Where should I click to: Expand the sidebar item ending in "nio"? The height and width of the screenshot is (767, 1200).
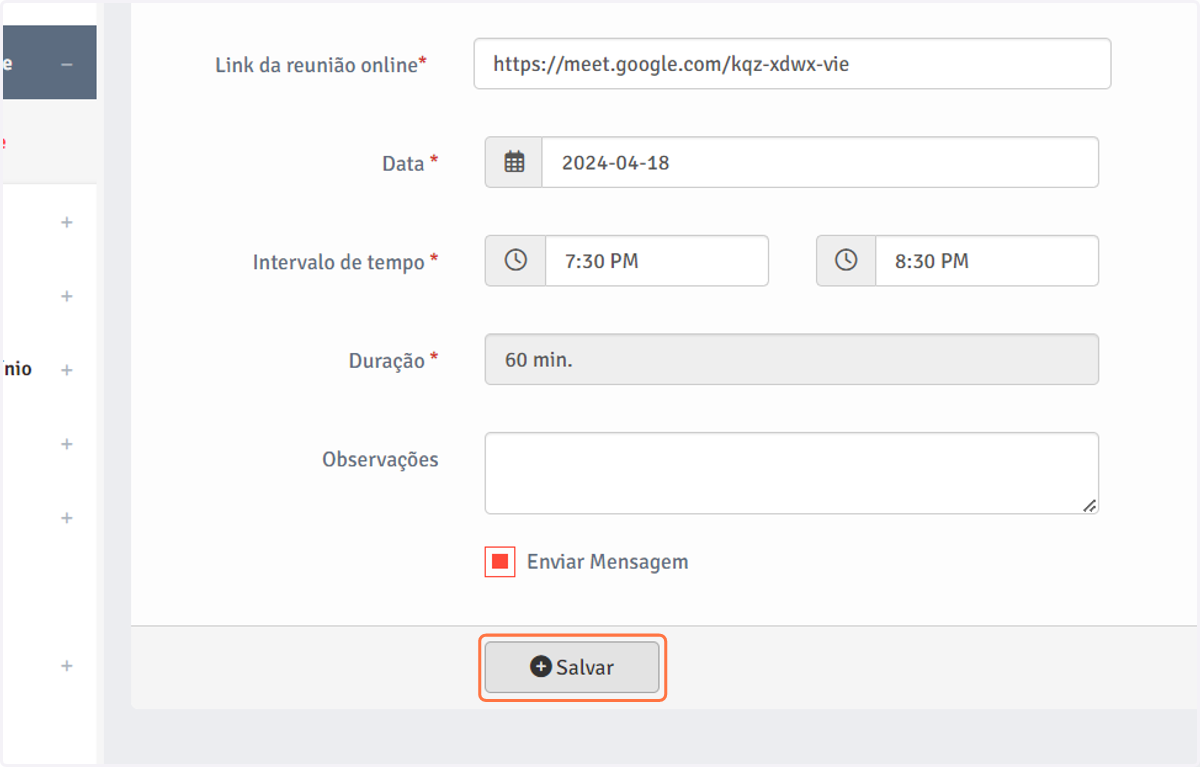(67, 370)
